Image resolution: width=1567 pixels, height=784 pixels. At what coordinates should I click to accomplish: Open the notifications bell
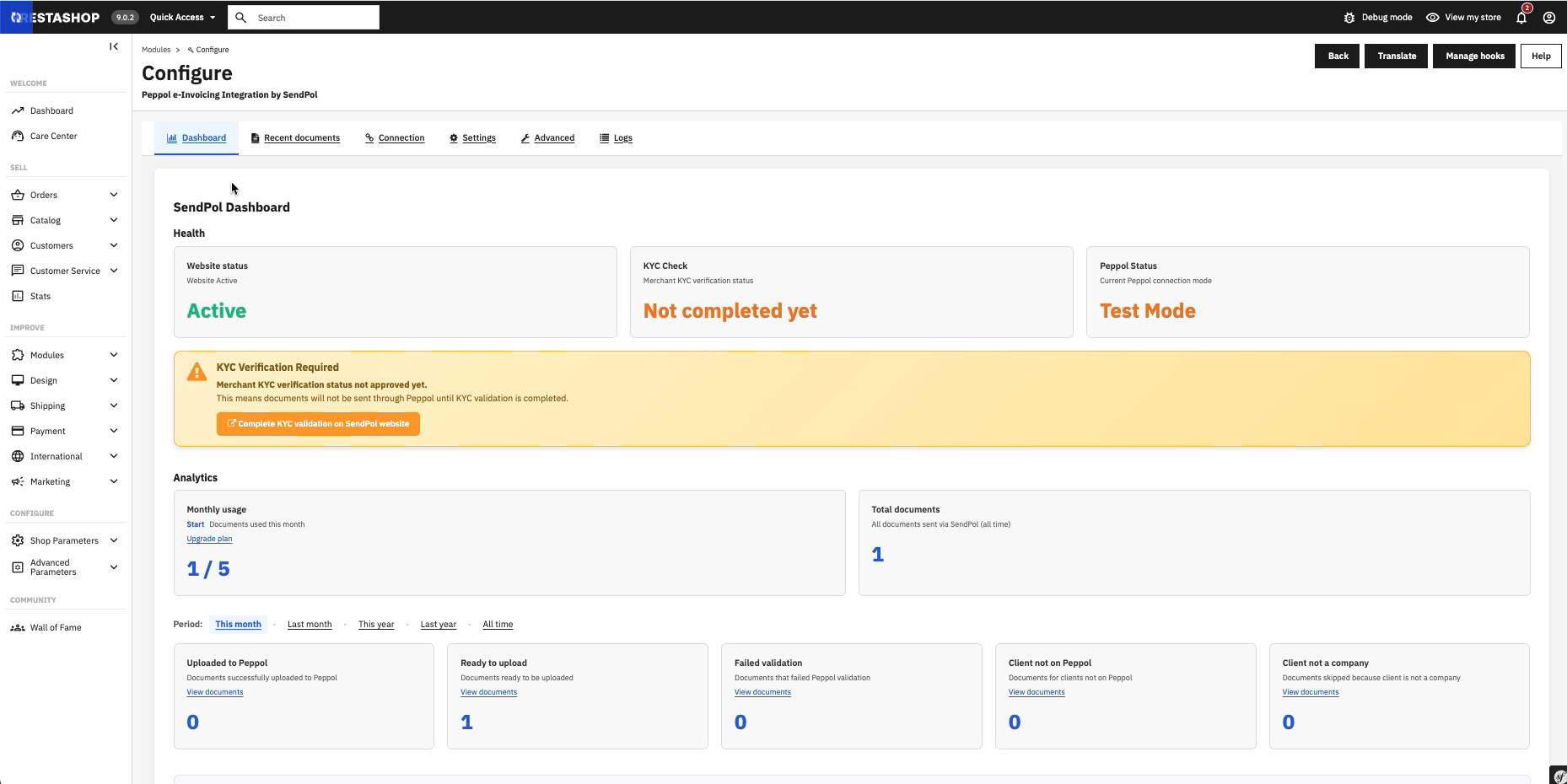click(x=1521, y=17)
